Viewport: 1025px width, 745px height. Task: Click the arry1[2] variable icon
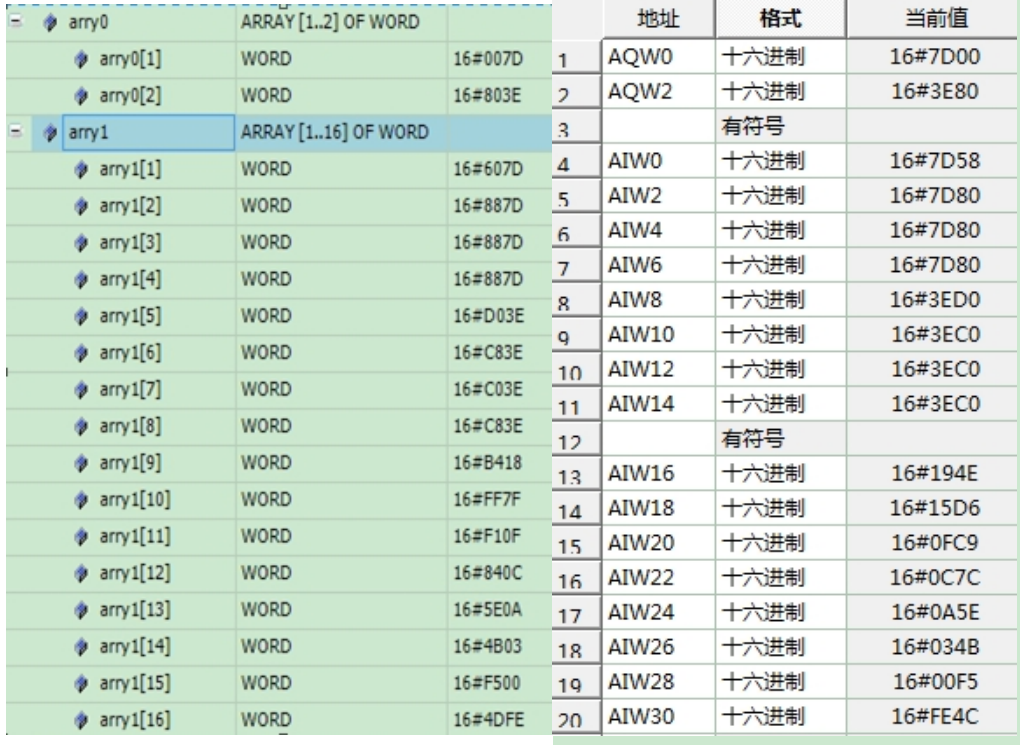(x=81, y=206)
